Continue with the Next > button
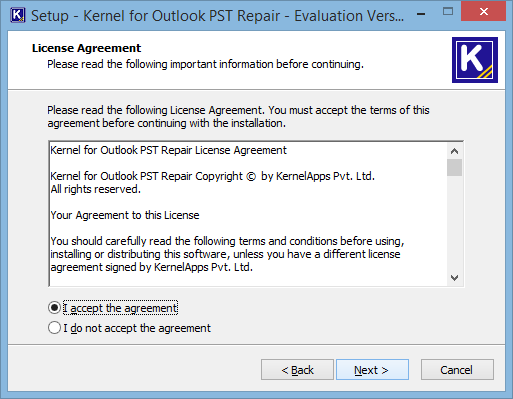The width and height of the screenshot is (513, 399). tap(372, 370)
